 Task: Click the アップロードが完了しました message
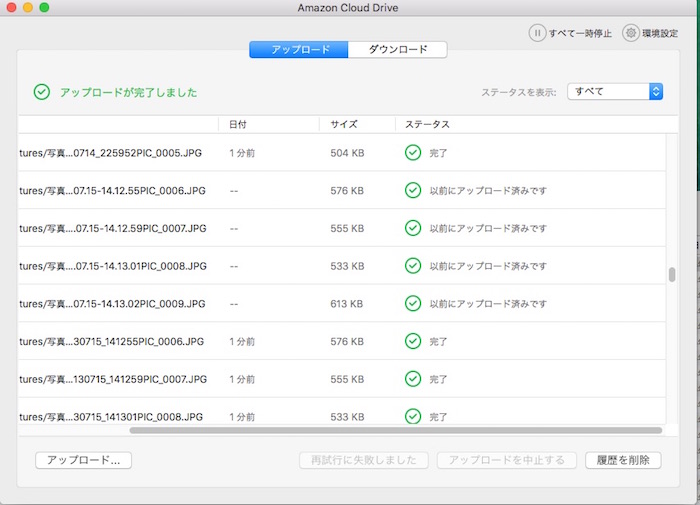pyautogui.click(x=129, y=92)
